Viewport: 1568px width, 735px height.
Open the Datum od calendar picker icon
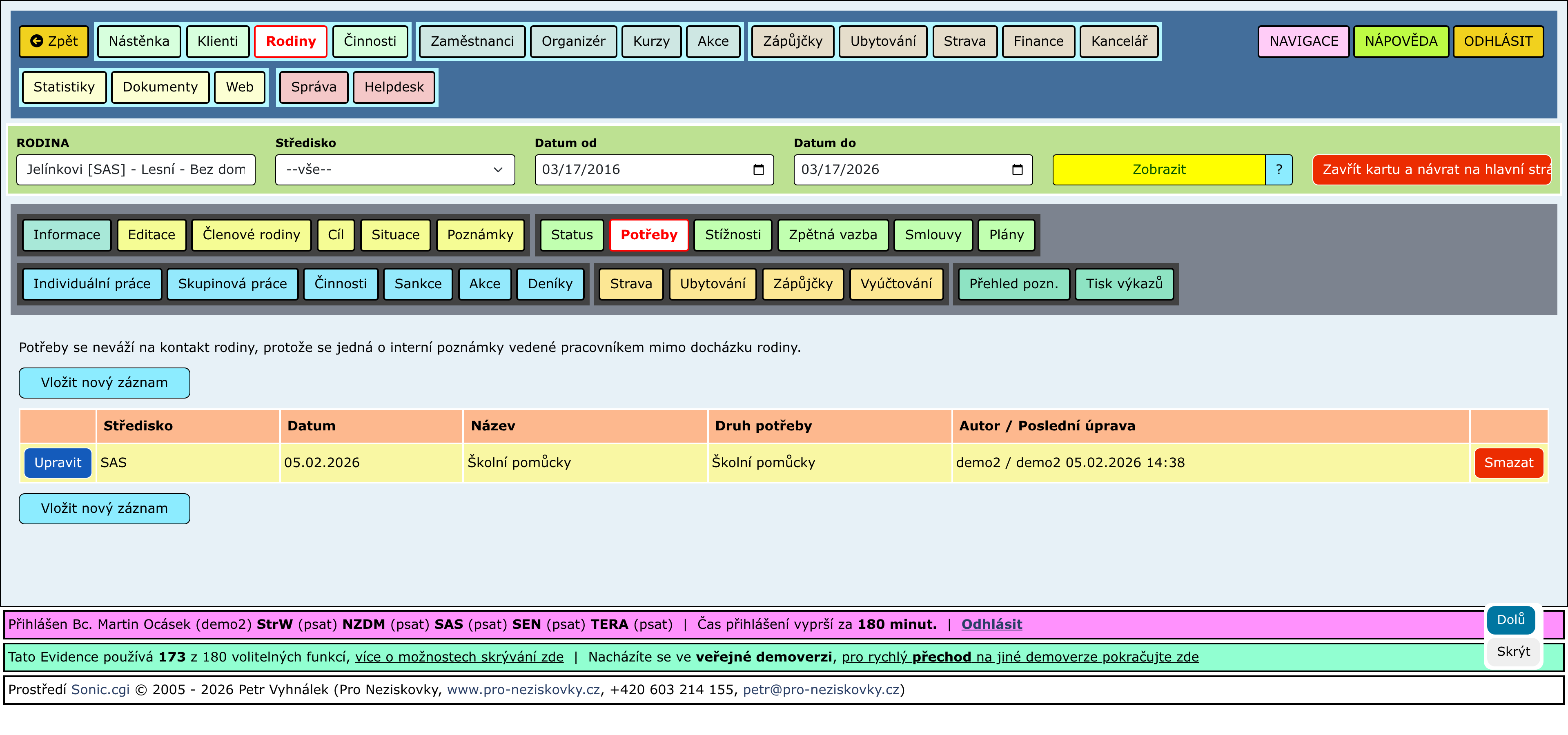(758, 170)
